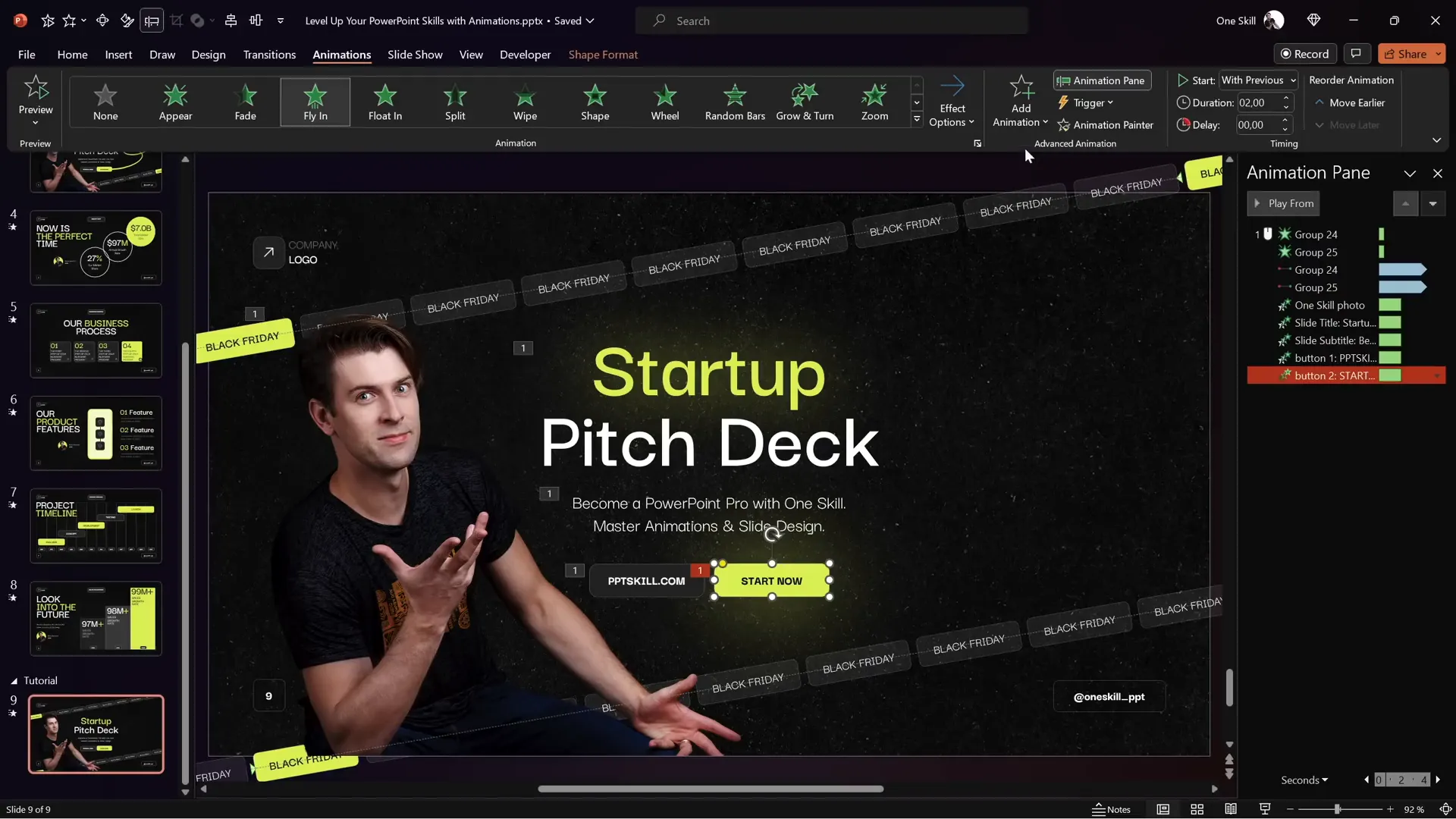Open the Trigger dropdown menu
Viewport: 1456px width, 819px height.
point(1087,102)
